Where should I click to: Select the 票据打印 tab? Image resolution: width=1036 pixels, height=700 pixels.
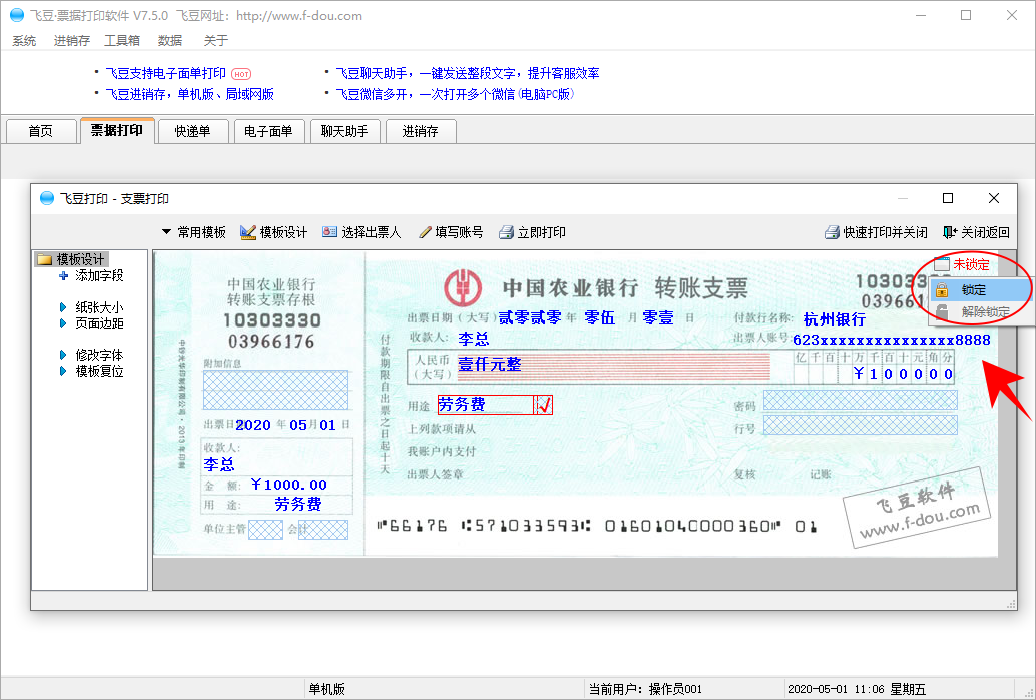coord(117,130)
